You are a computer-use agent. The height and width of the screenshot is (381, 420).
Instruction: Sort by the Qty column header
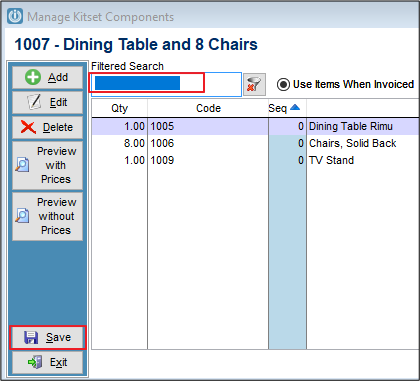tap(119, 108)
